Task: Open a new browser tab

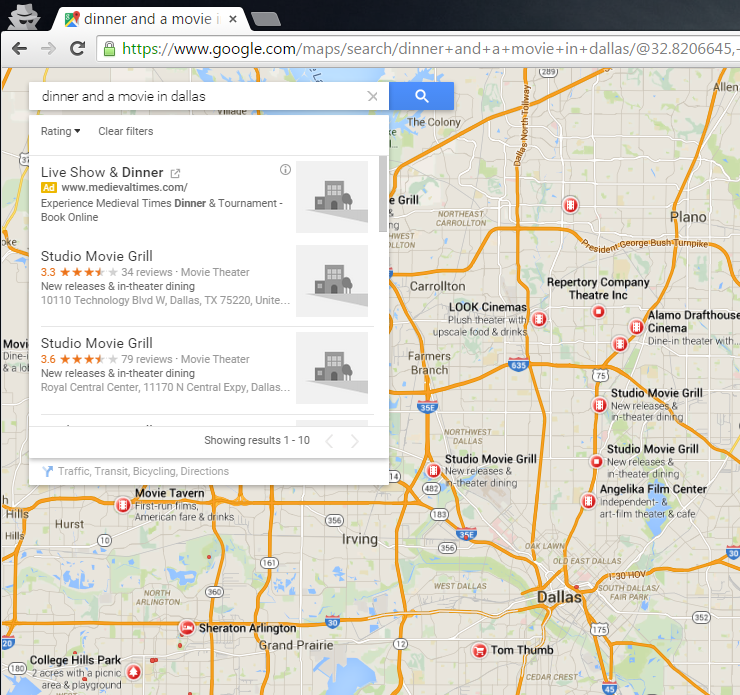Action: pyautogui.click(x=264, y=19)
